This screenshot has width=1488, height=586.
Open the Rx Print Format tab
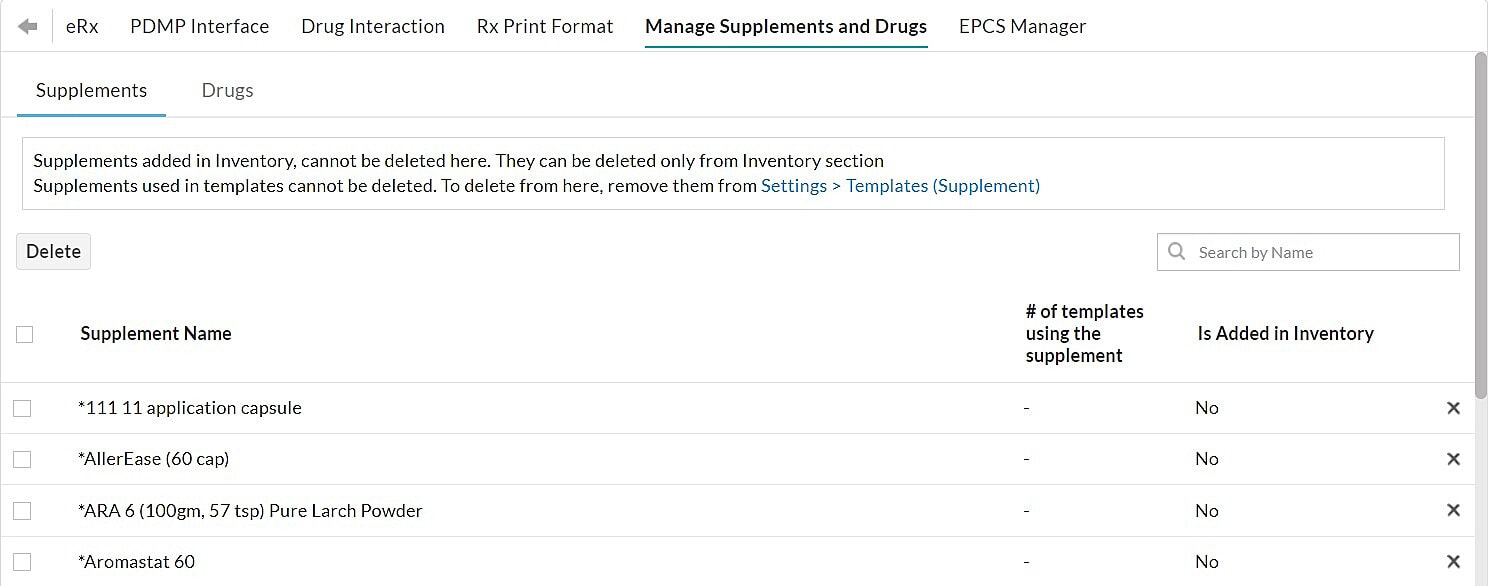(x=544, y=27)
